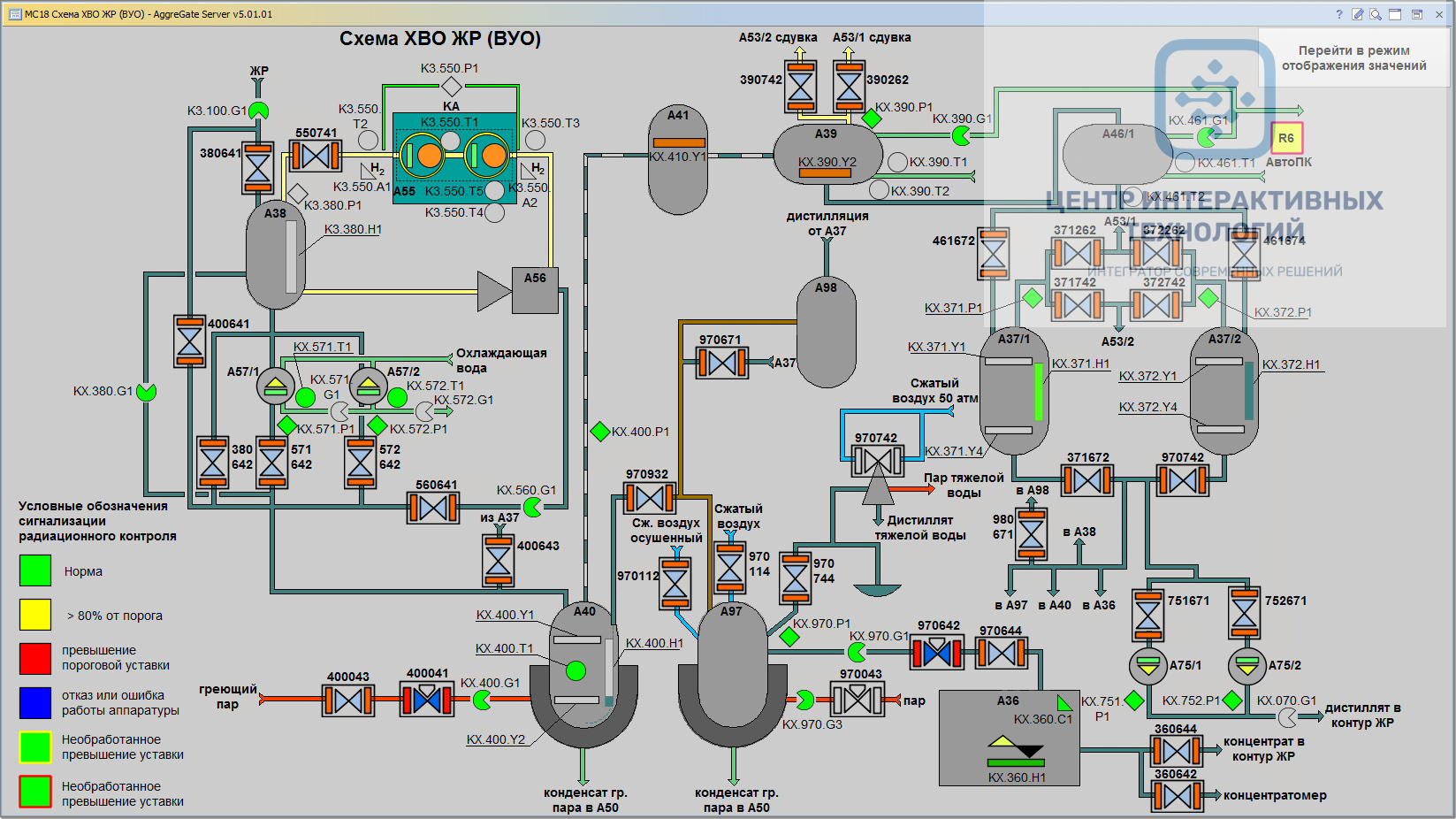Click 'Перейти в режим отображения значений' button
This screenshot has height=819, width=1456.
tap(1353, 58)
